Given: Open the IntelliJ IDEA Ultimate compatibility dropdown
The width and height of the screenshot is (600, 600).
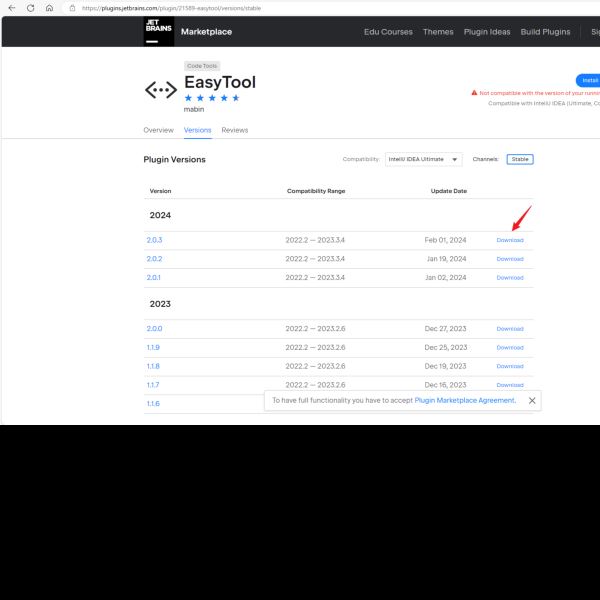Looking at the screenshot, I should (x=423, y=159).
